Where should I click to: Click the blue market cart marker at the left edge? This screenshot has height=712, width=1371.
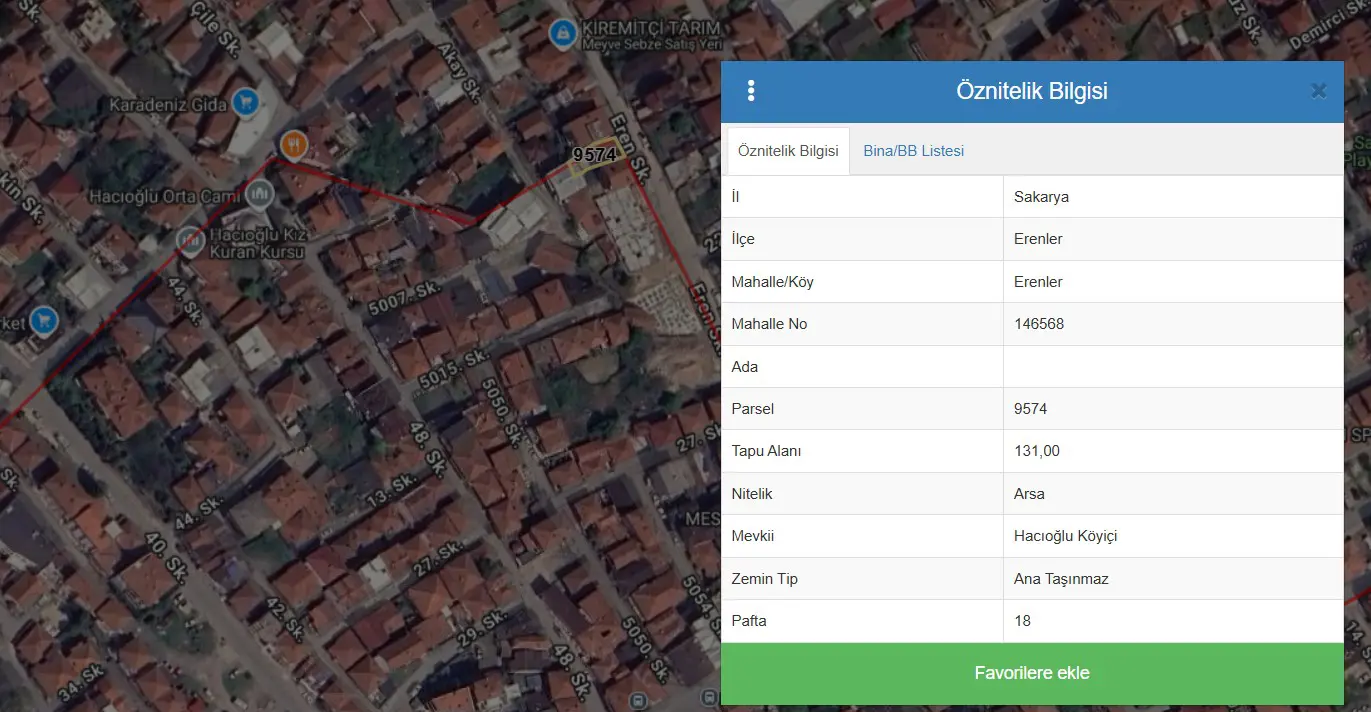pos(43,321)
